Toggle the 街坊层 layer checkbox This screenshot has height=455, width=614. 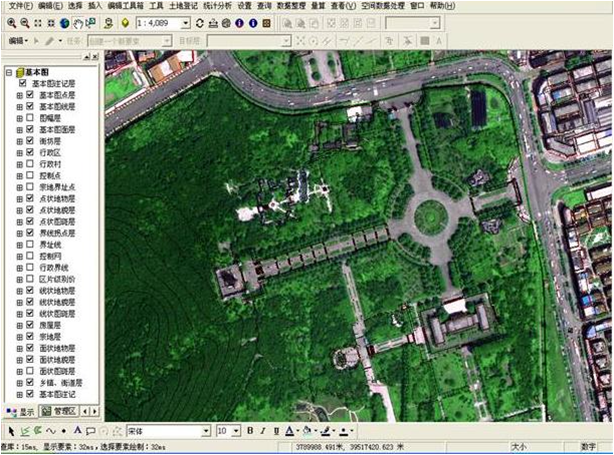(30, 141)
